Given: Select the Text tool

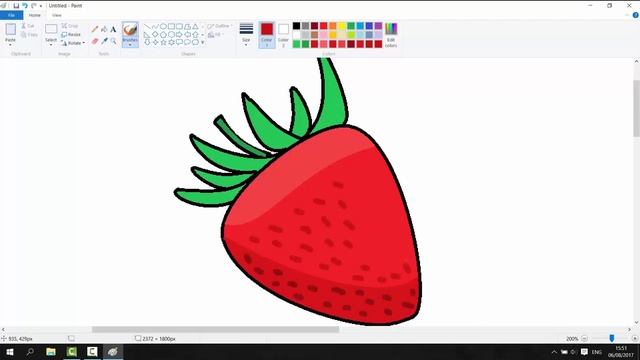Looking at the screenshot, I should 113,29.
